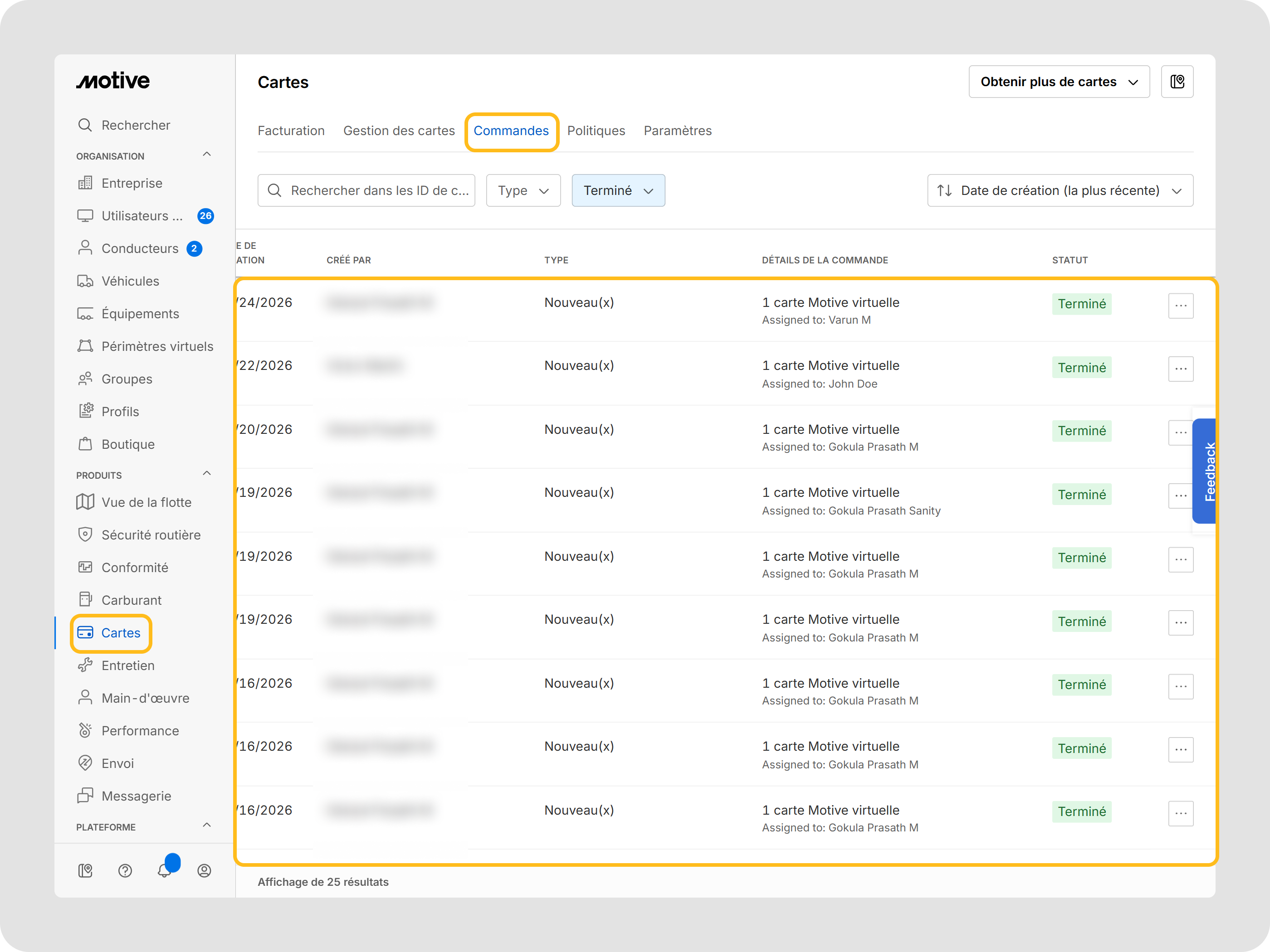Open Sécurité routière

139,535
